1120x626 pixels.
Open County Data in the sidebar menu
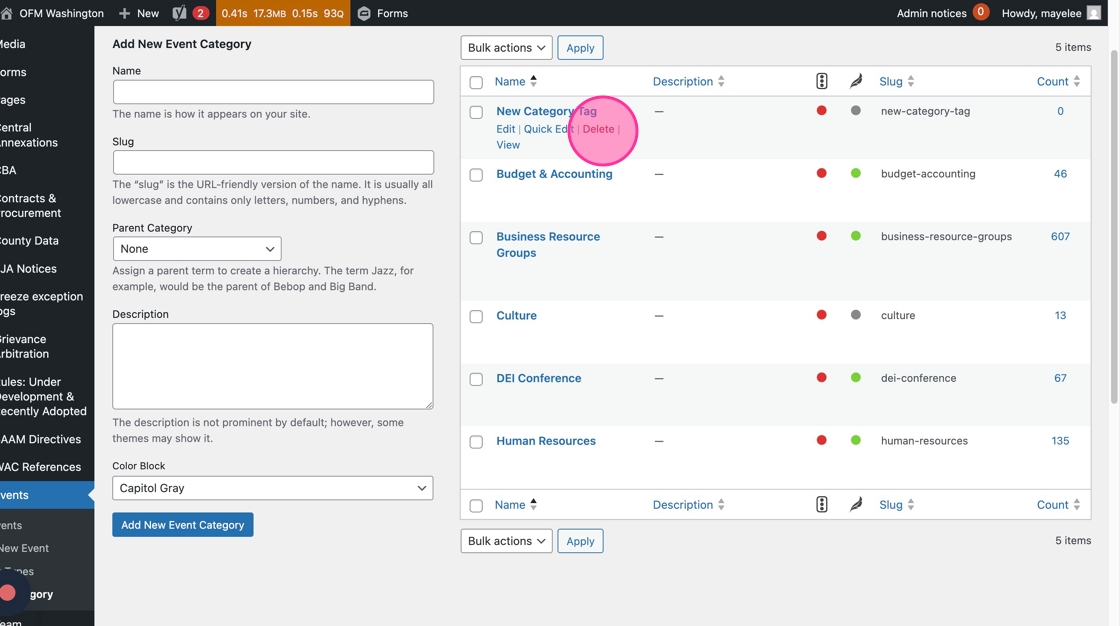coord(29,241)
